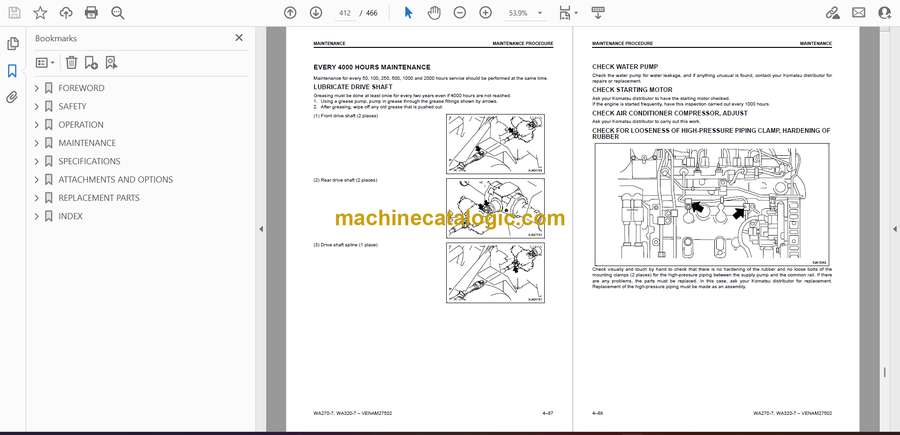Jump to the REPLACEMENT PARTS bookmark
900x435 pixels.
[99, 198]
